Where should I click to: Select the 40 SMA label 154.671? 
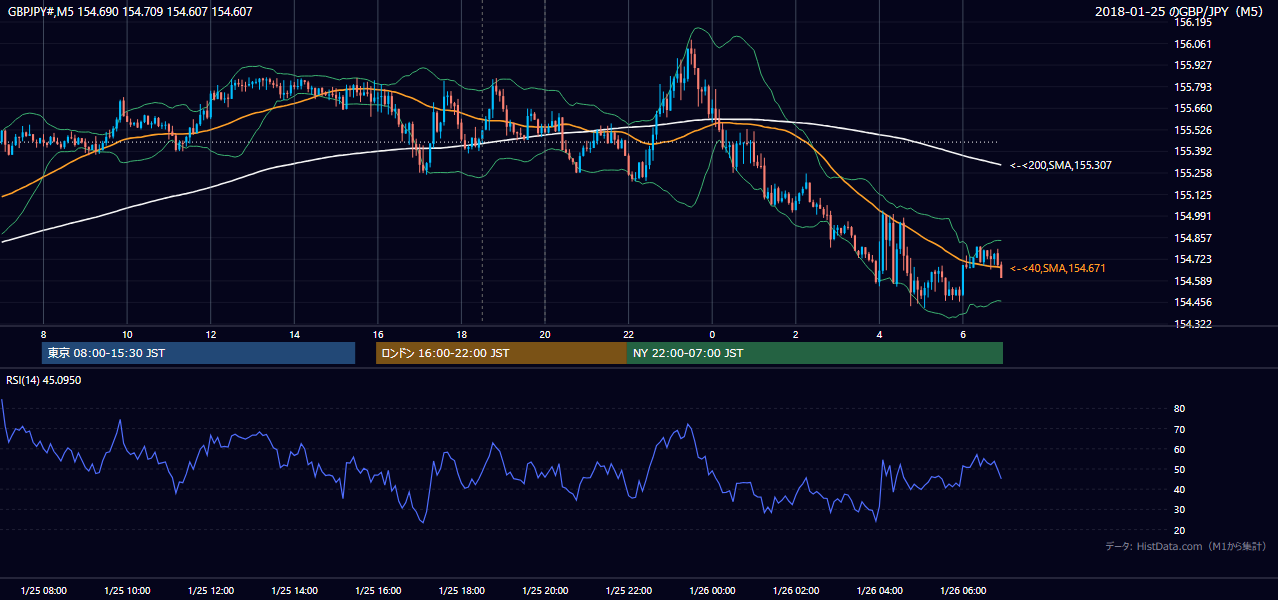pyautogui.click(x=1058, y=268)
